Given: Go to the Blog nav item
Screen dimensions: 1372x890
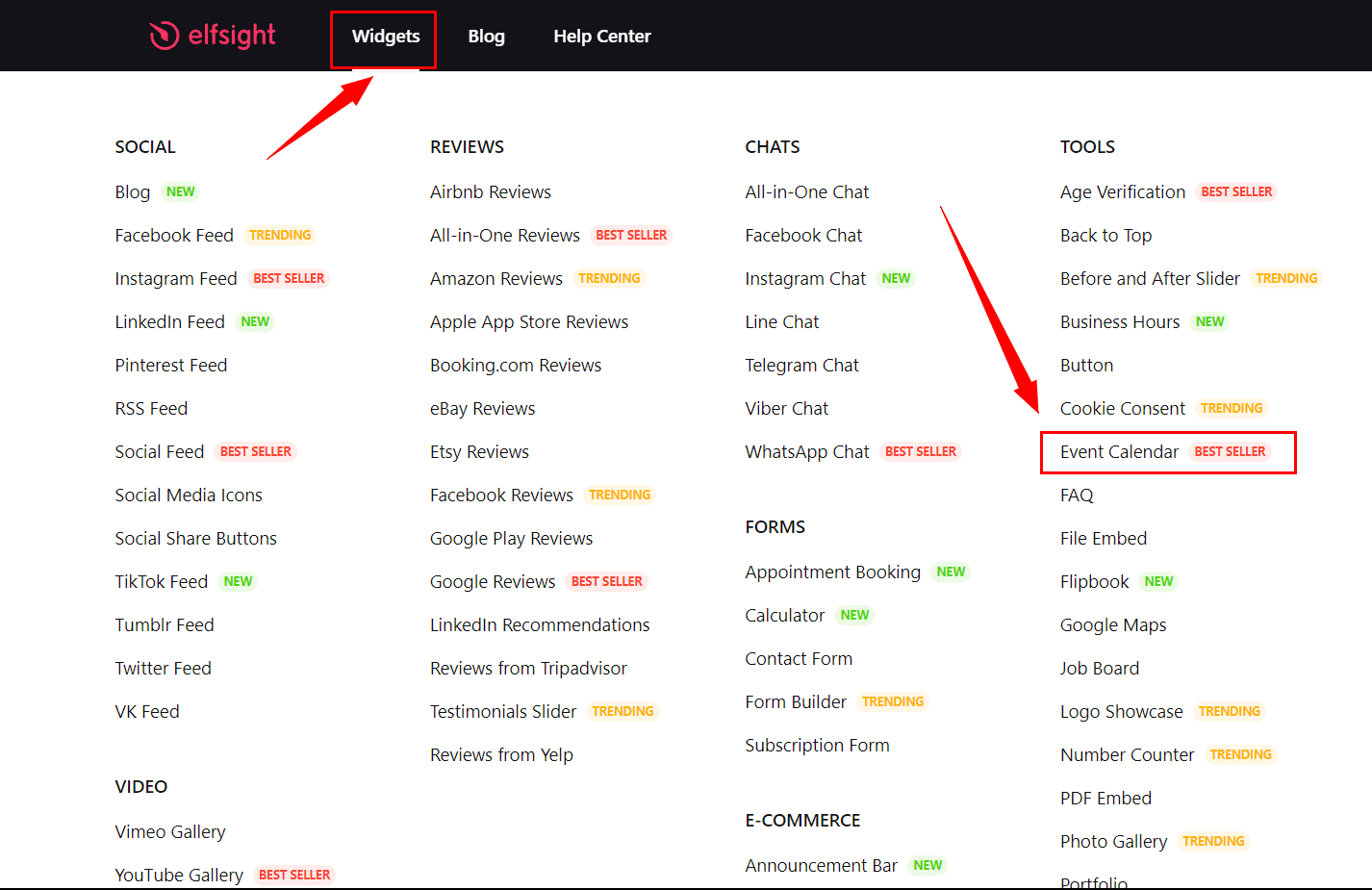Looking at the screenshot, I should click(x=486, y=37).
